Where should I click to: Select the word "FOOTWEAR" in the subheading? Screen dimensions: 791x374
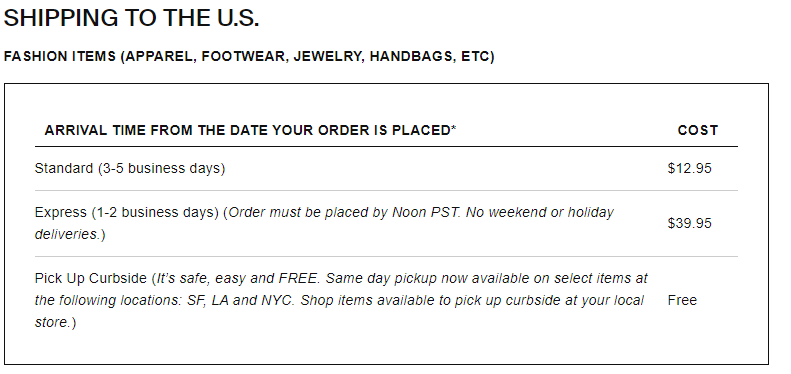pyautogui.click(x=244, y=56)
